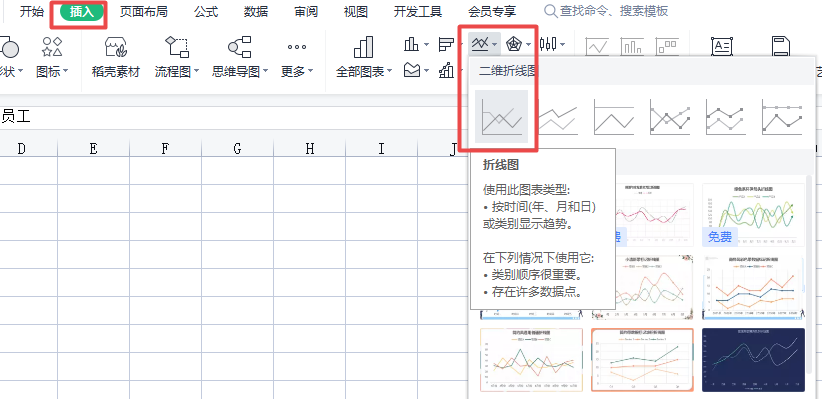
Task: Click the combo chart icon
Action: pos(447,70)
